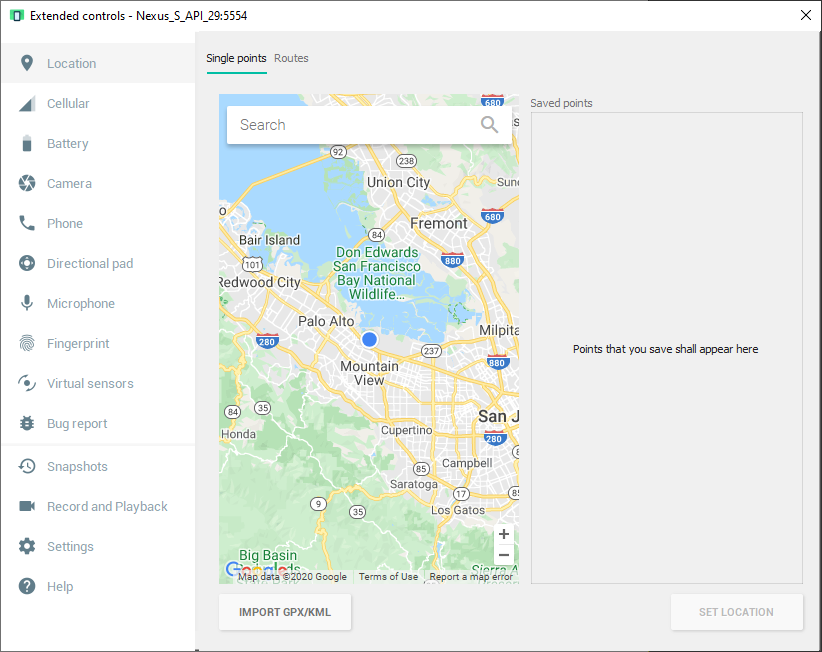Click the Phone handset icon
Screen dimensions: 822x652
pyautogui.click(x=27, y=224)
